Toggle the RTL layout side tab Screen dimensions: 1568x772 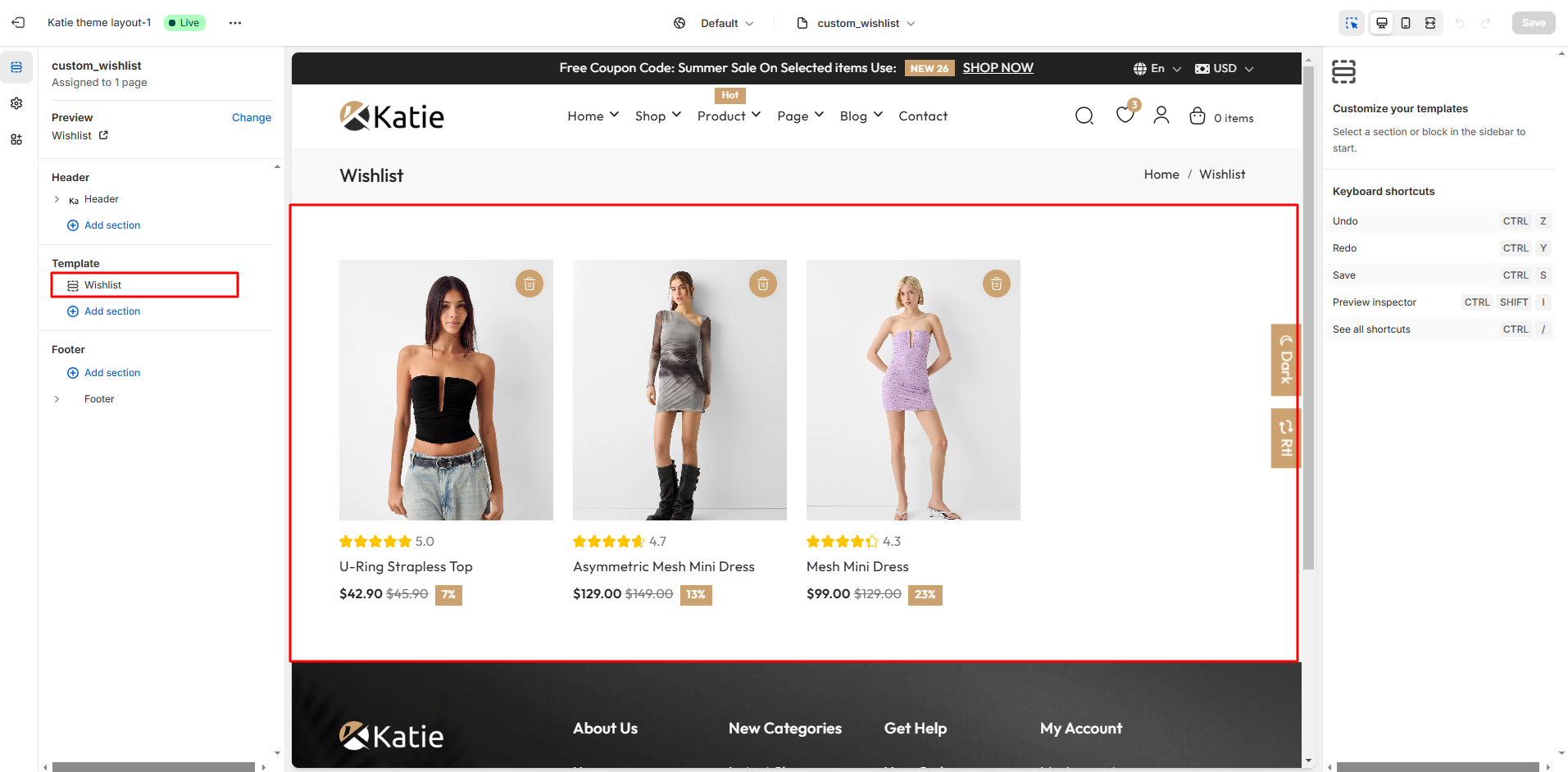[1285, 438]
